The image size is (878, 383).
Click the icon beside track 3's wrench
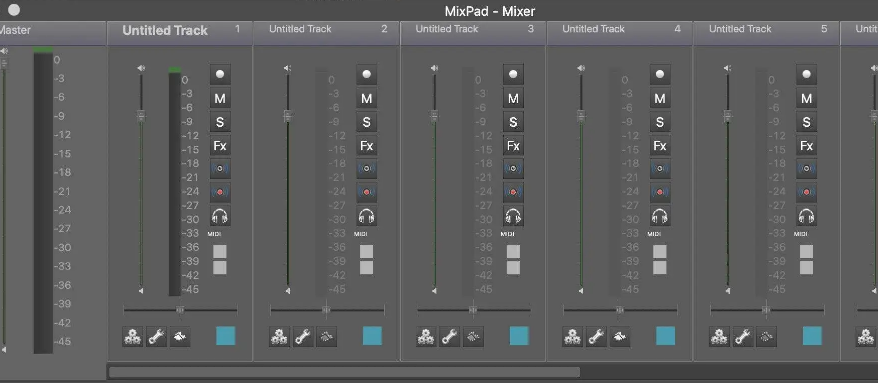tap(473, 337)
